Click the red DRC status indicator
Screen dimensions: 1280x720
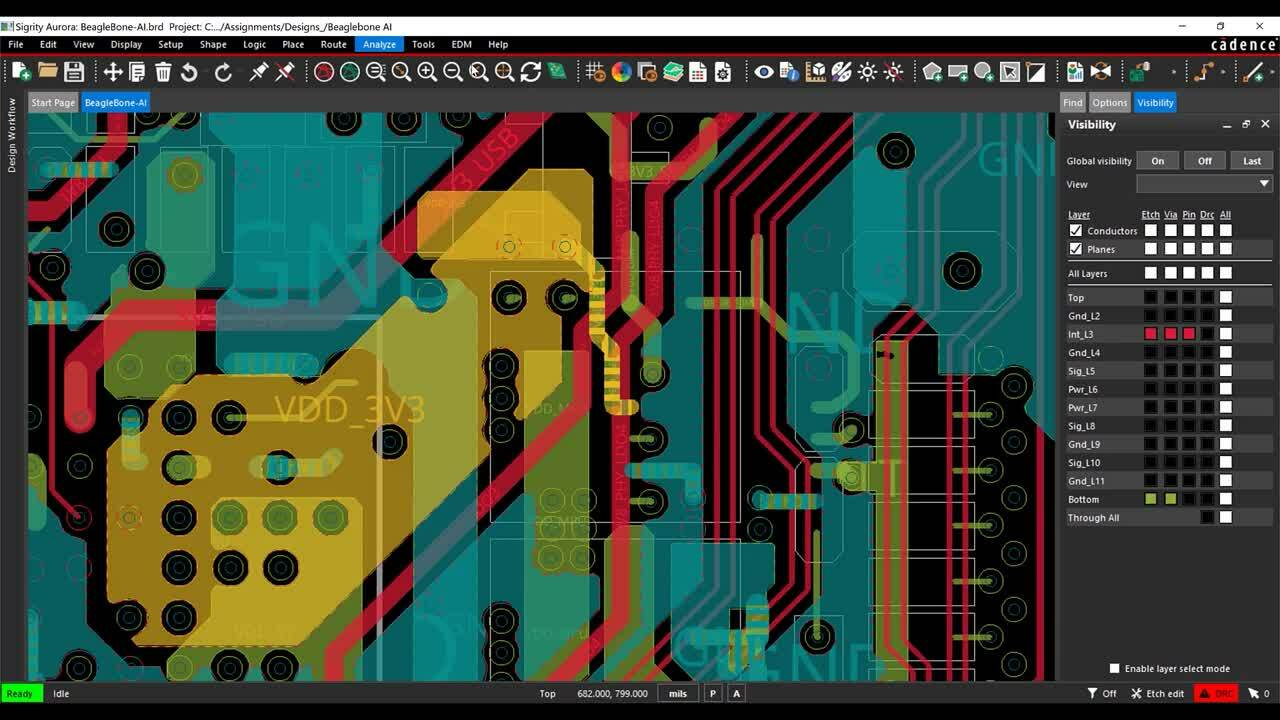coord(1217,693)
